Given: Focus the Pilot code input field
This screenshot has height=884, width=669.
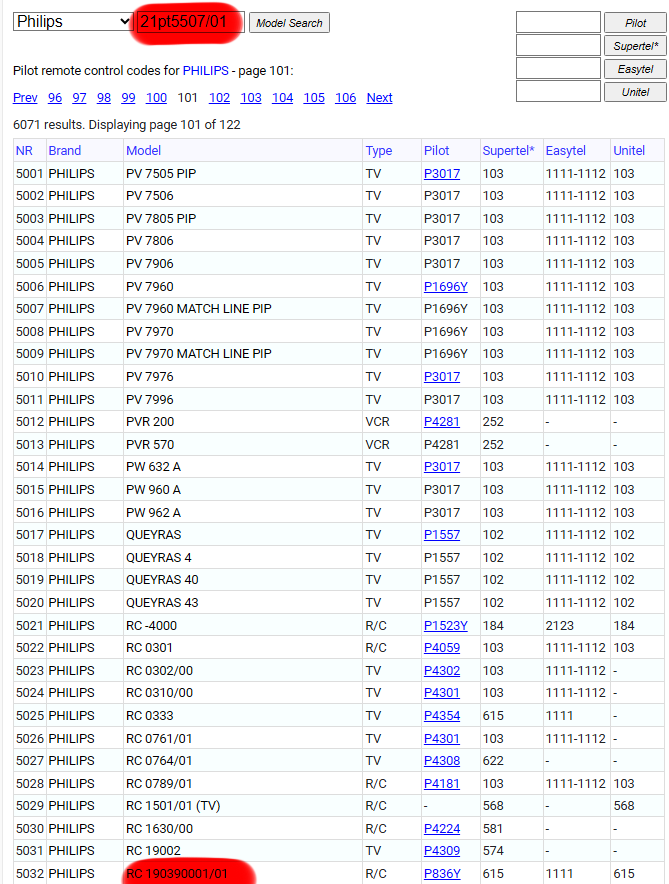Looking at the screenshot, I should (557, 22).
